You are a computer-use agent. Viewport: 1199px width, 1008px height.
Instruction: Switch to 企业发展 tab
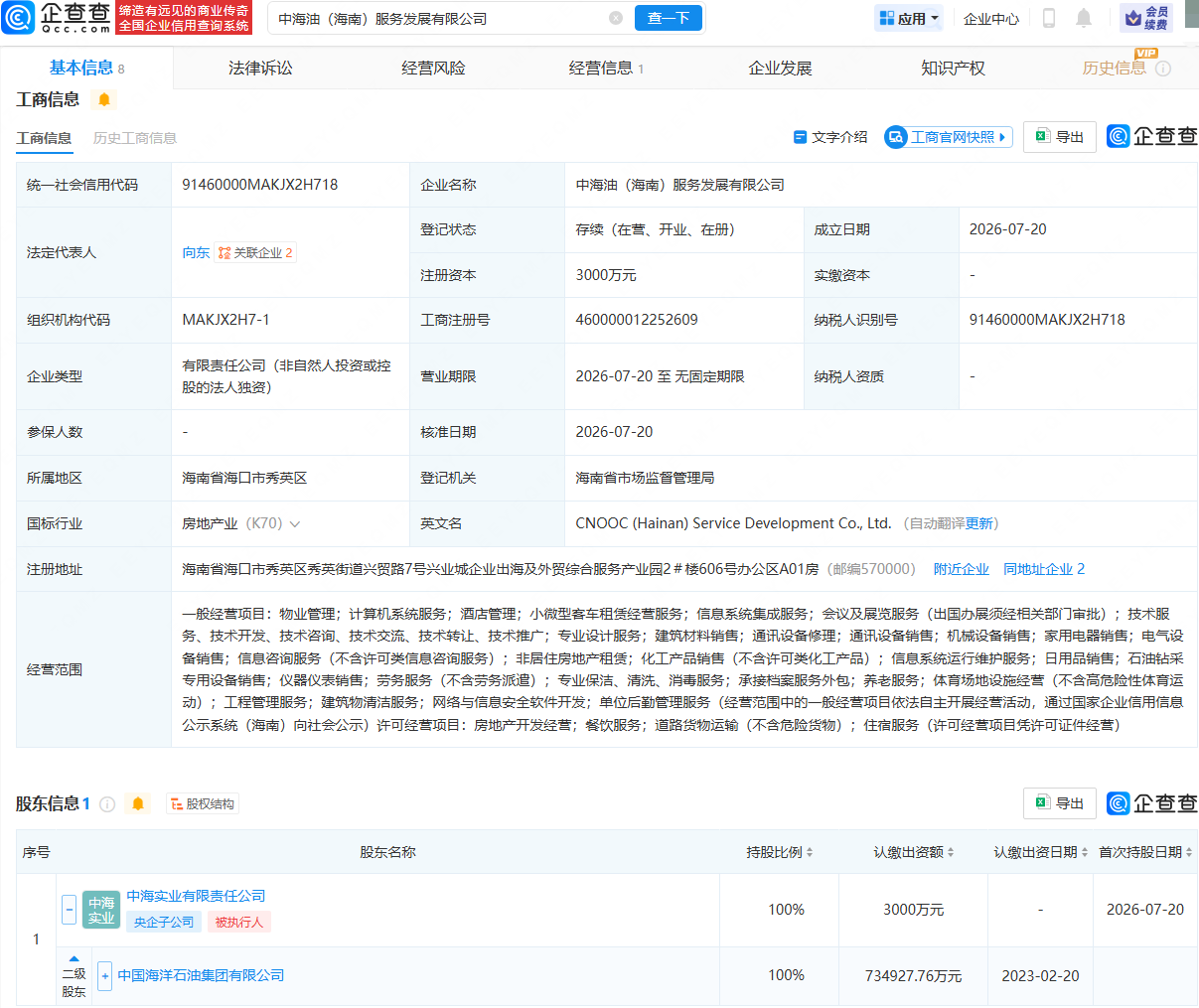[780, 68]
